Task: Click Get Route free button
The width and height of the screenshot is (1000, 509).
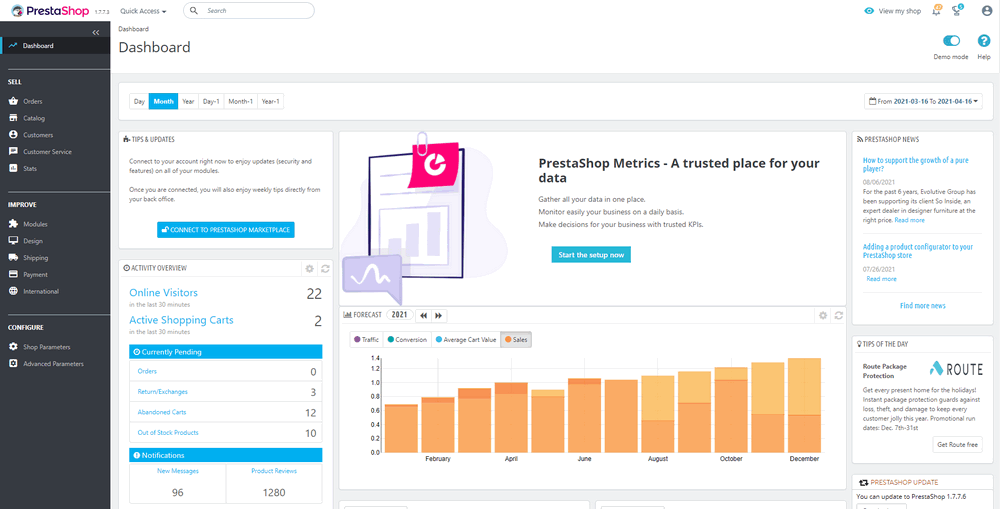Action: tap(957, 444)
